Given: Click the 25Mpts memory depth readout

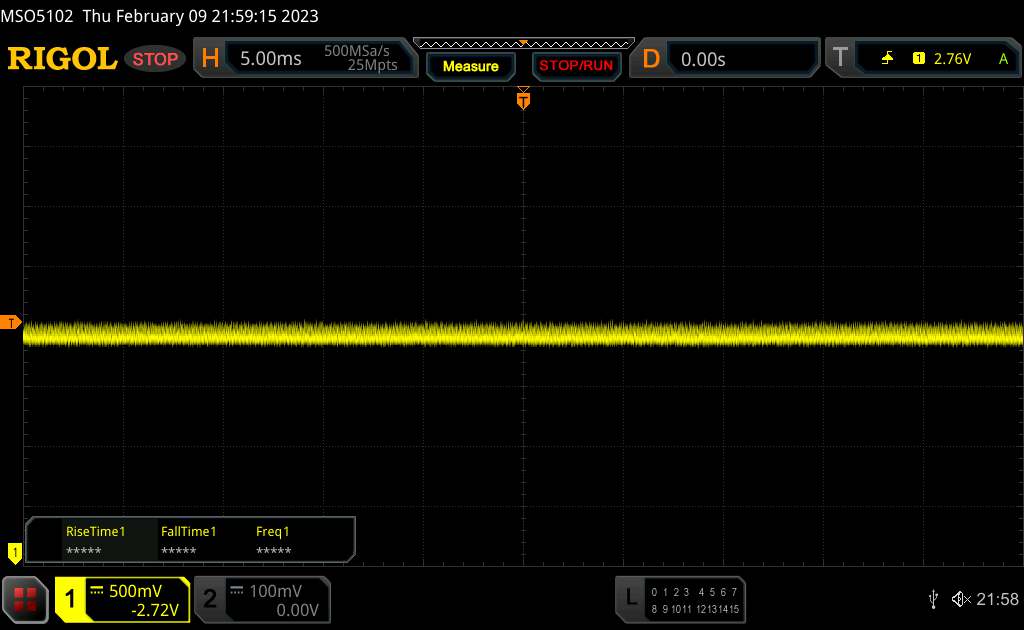Looking at the screenshot, I should coord(372,65).
